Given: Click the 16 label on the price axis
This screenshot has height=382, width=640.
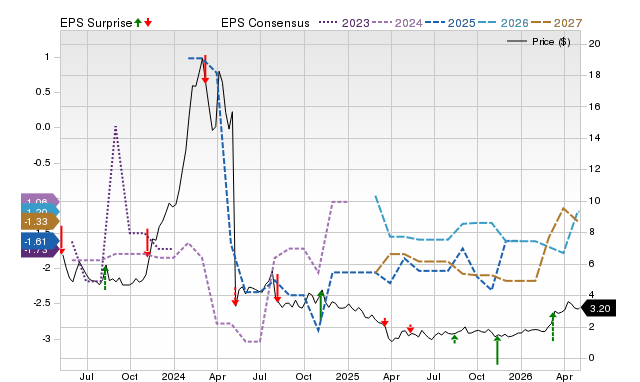Looking at the screenshot, I should coord(594,107).
